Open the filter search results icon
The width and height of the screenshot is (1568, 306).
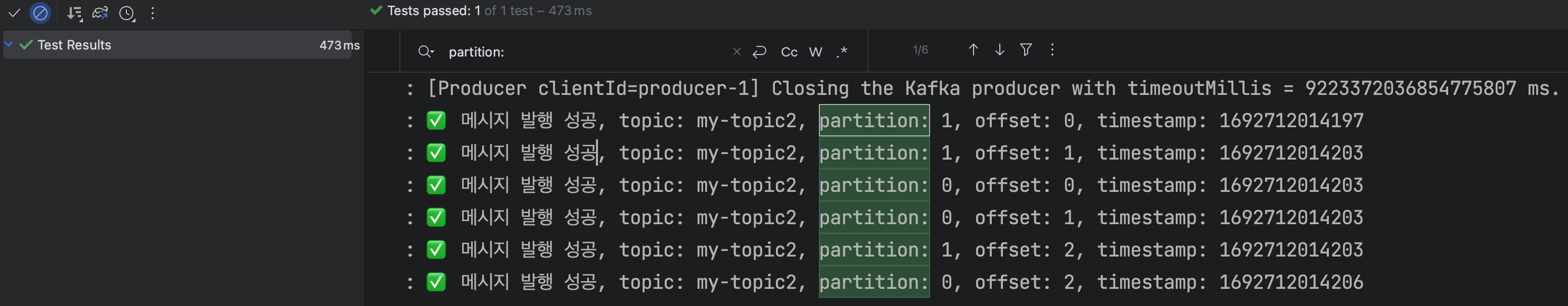point(1026,50)
